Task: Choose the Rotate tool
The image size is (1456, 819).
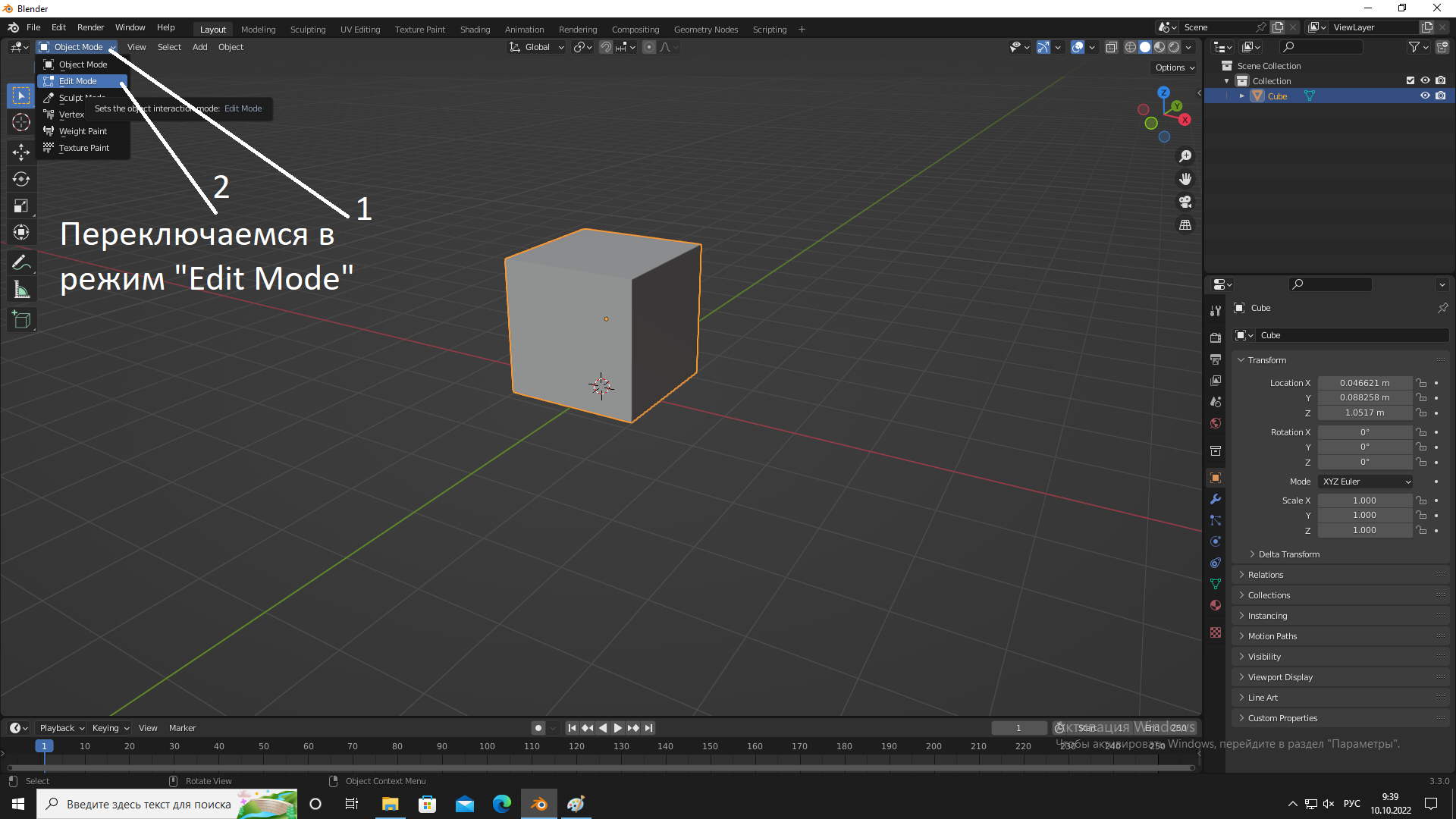Action: [20, 179]
